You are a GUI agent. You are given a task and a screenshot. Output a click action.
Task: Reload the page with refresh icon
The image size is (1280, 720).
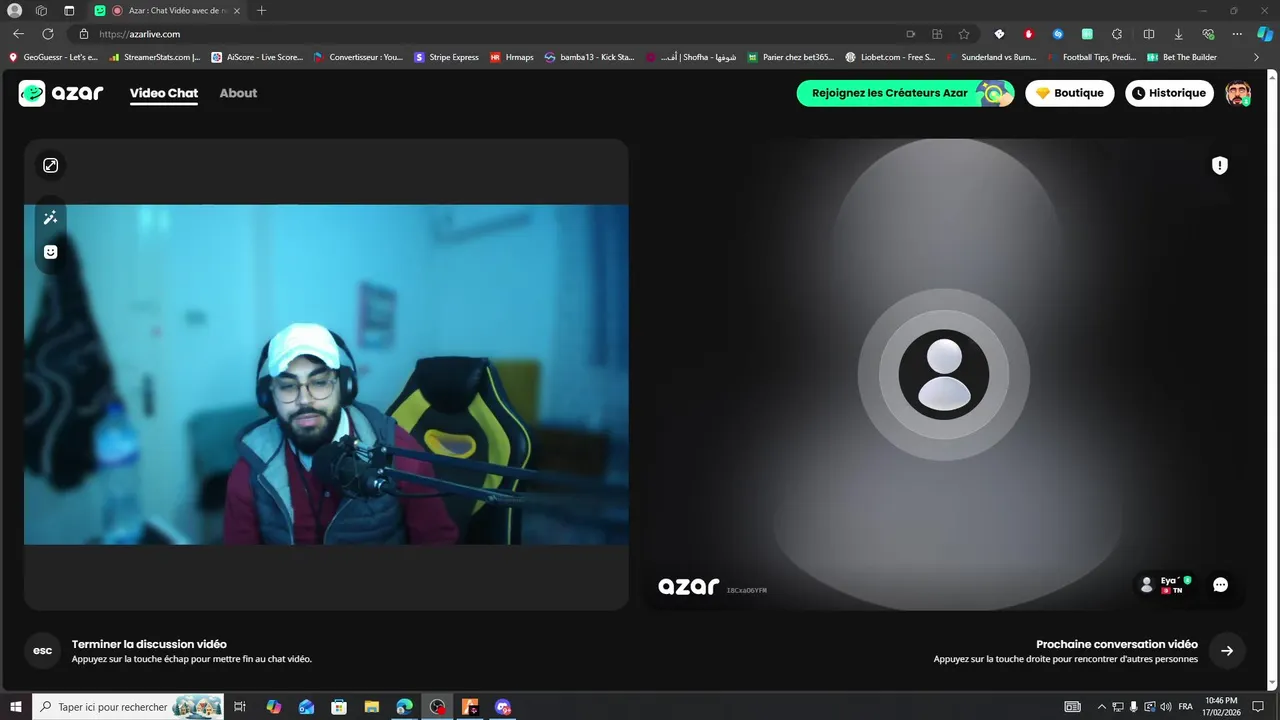[47, 34]
